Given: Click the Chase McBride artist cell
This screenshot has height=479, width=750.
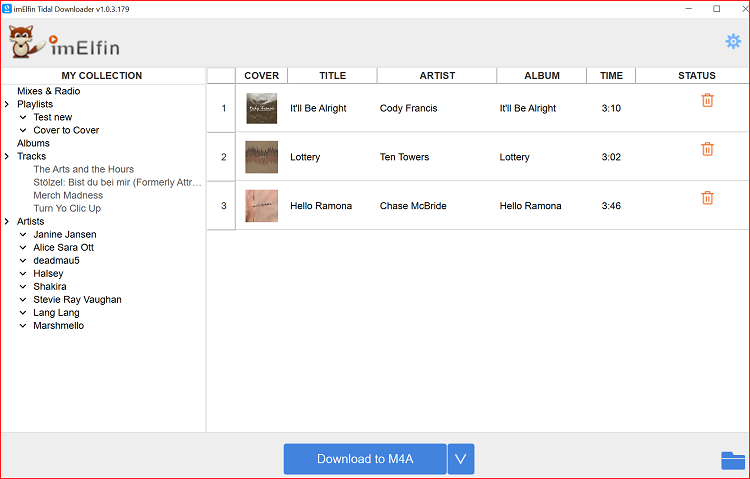Looking at the screenshot, I should click(413, 206).
